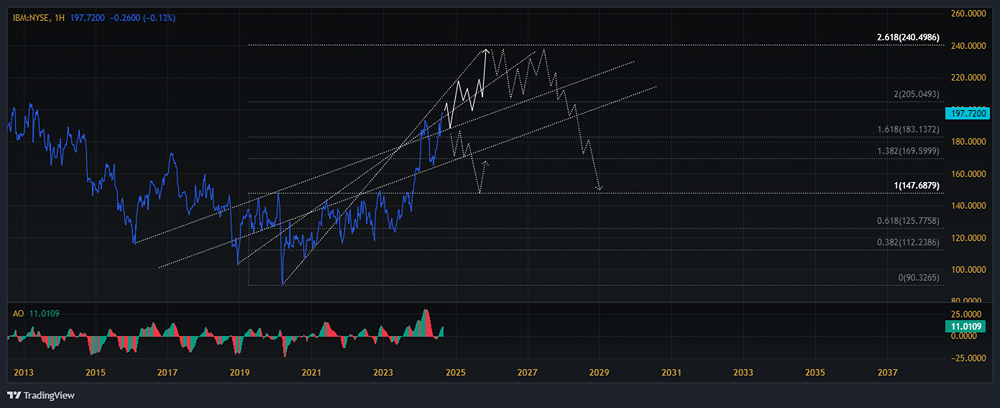Click the 2019 time axis label
Screen dimensions: 1000x408
(x=239, y=372)
